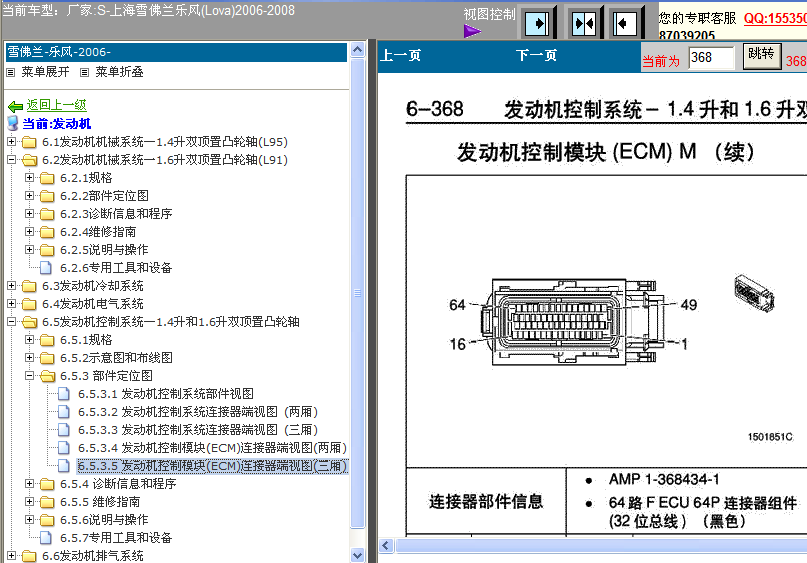Click folder icon of 6.2.4维修指南
Image resolution: width=807 pixels, height=563 pixels.
(x=47, y=232)
